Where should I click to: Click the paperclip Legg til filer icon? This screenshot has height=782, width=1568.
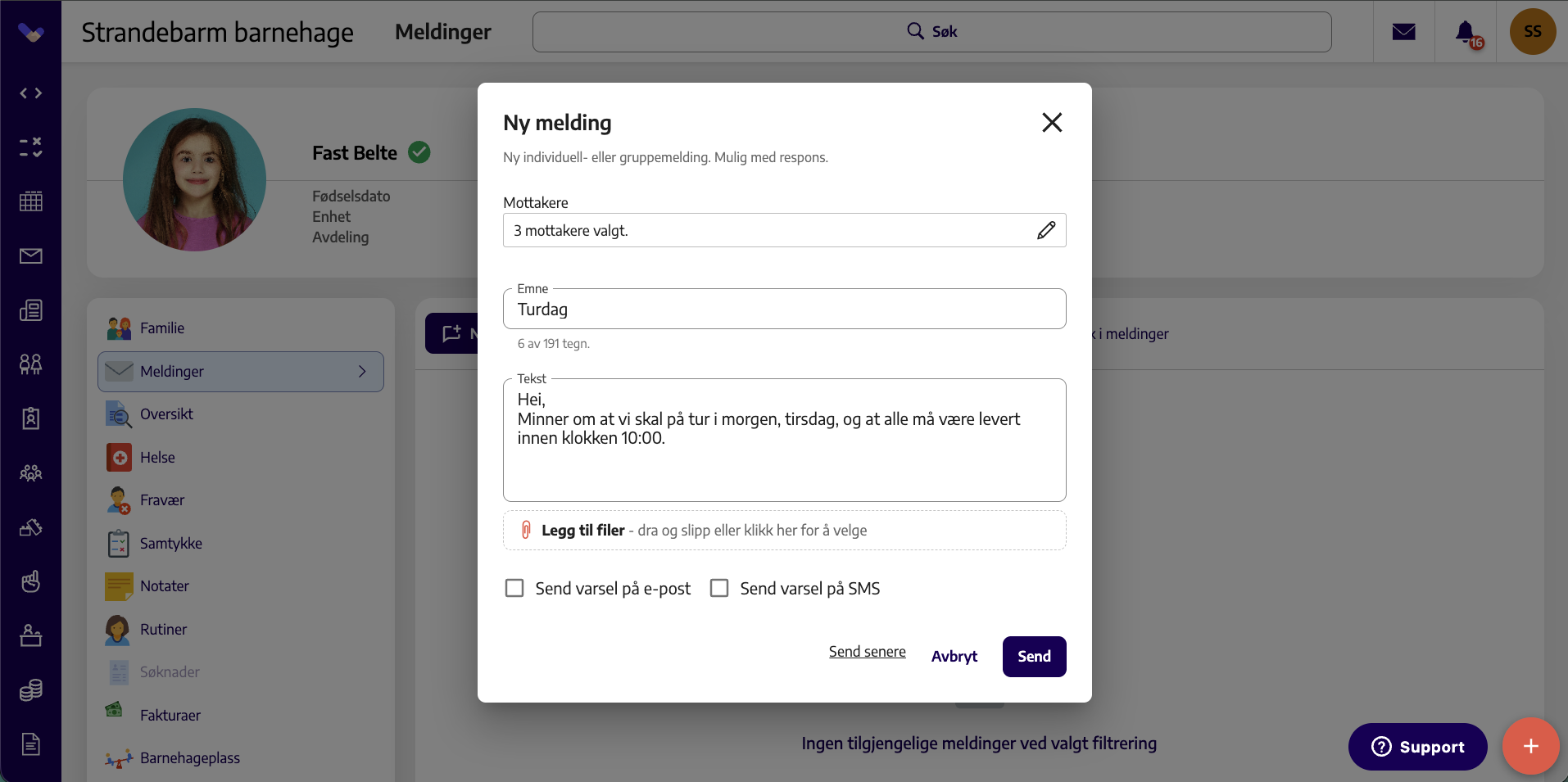(x=526, y=531)
